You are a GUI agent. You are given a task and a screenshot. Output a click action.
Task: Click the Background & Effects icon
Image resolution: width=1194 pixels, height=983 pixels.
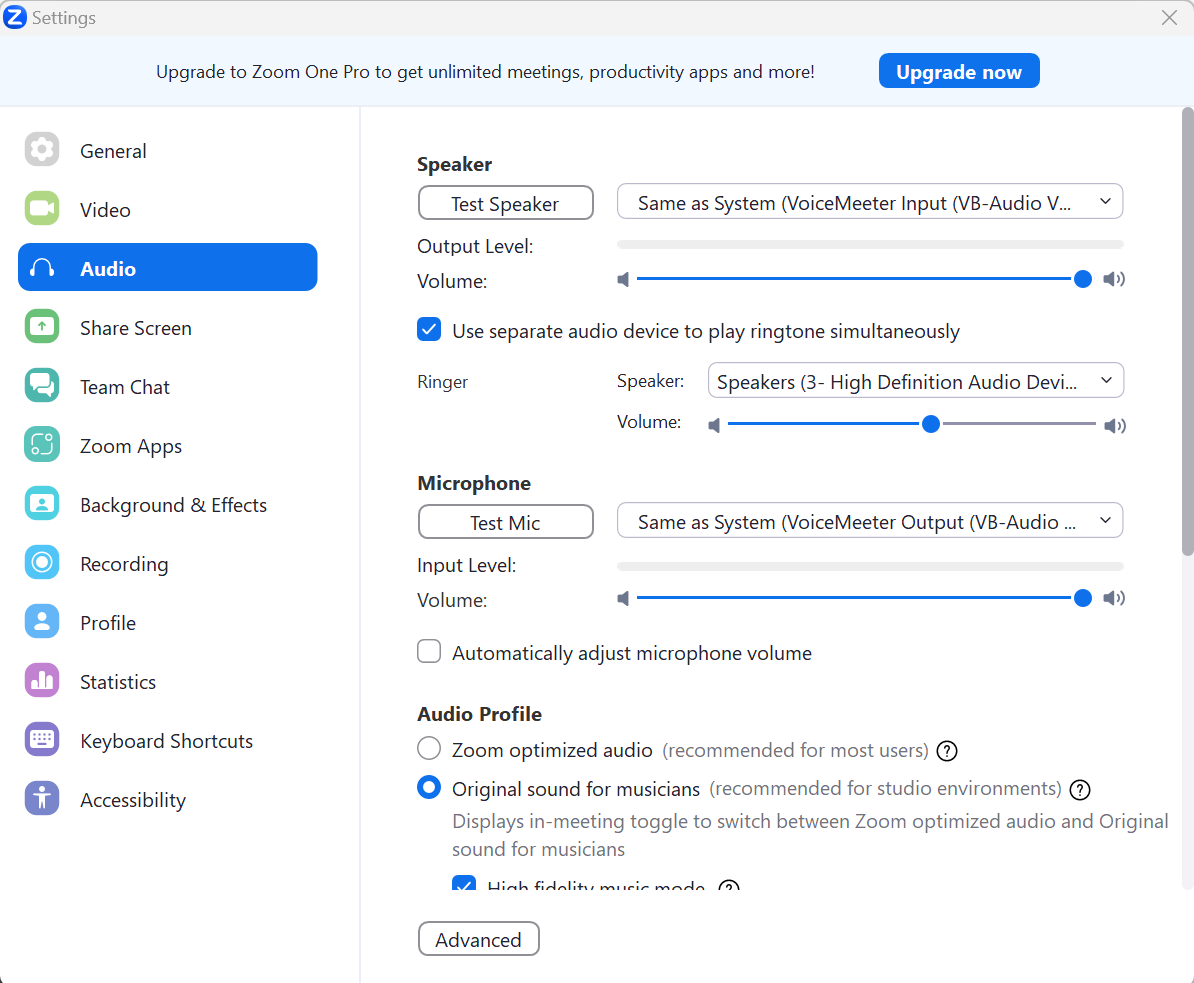pyautogui.click(x=42, y=503)
